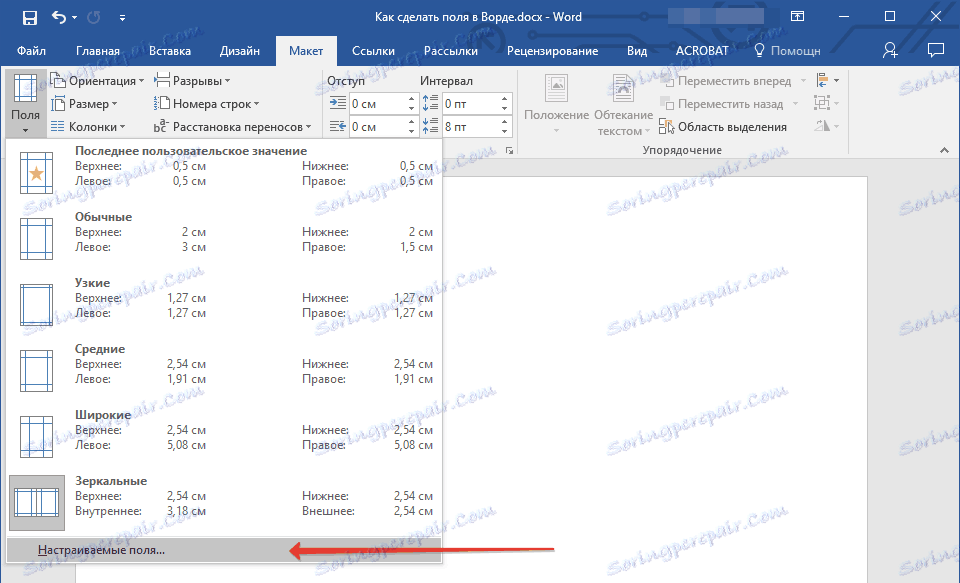Select the Узкие margin preset
Screen dimensions: 960x583
coord(224,304)
